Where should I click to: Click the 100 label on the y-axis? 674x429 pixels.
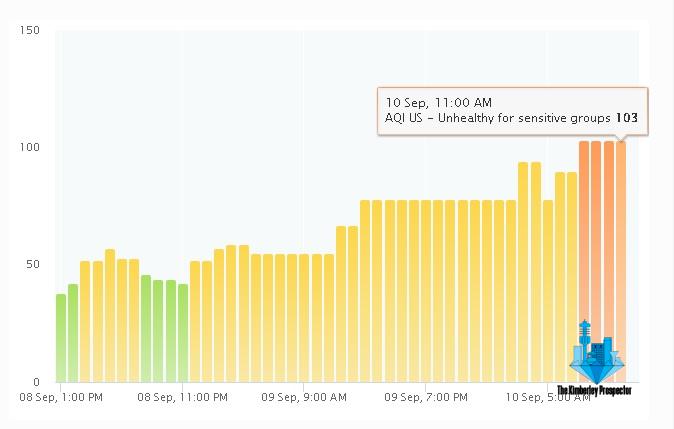29,147
